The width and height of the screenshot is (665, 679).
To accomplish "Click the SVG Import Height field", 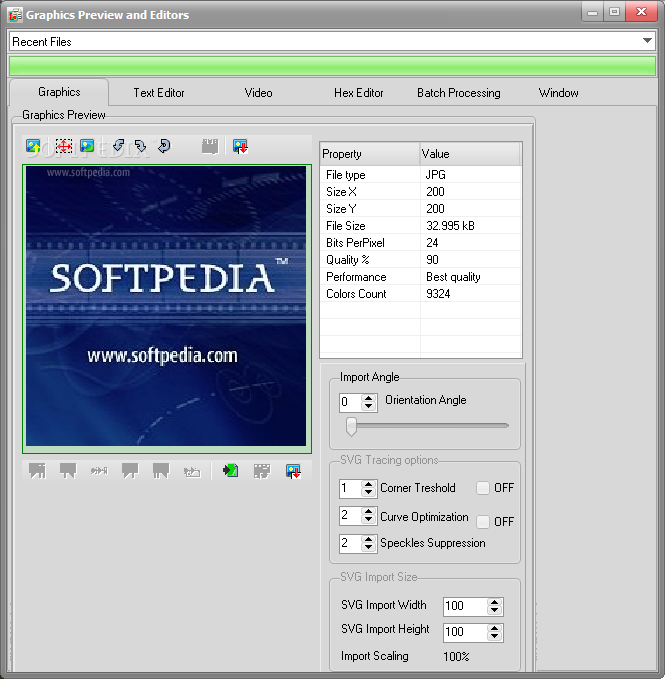I will (x=466, y=633).
